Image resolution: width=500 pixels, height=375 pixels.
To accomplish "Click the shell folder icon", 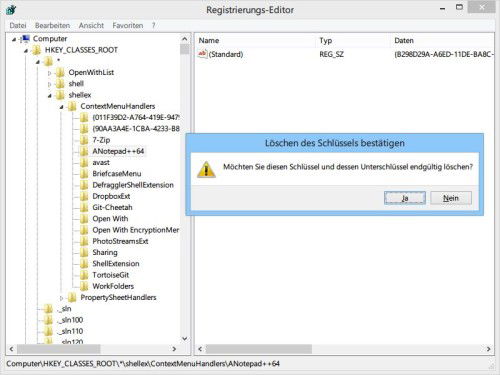I will 60,84.
